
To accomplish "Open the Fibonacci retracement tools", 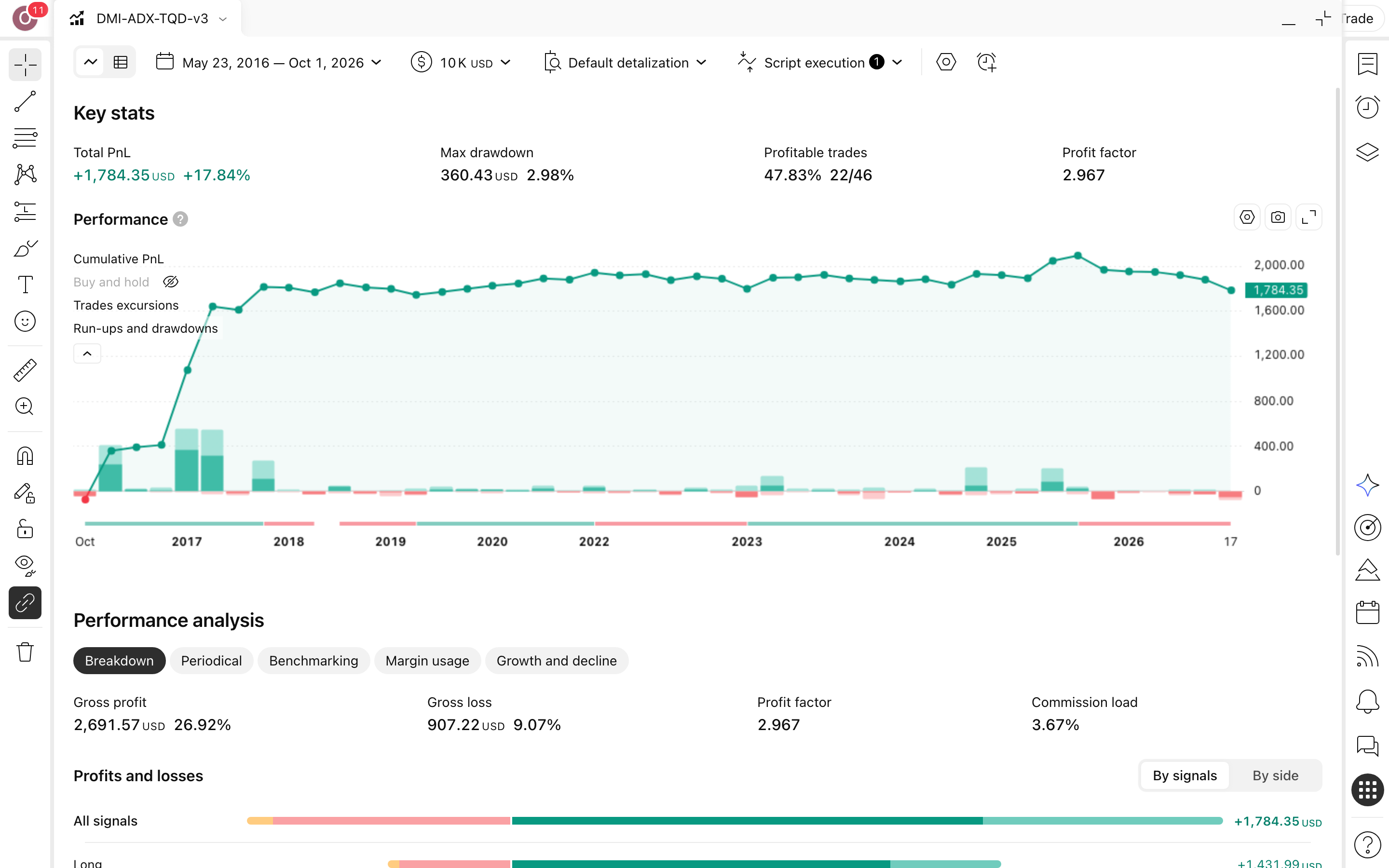I will coord(25,138).
